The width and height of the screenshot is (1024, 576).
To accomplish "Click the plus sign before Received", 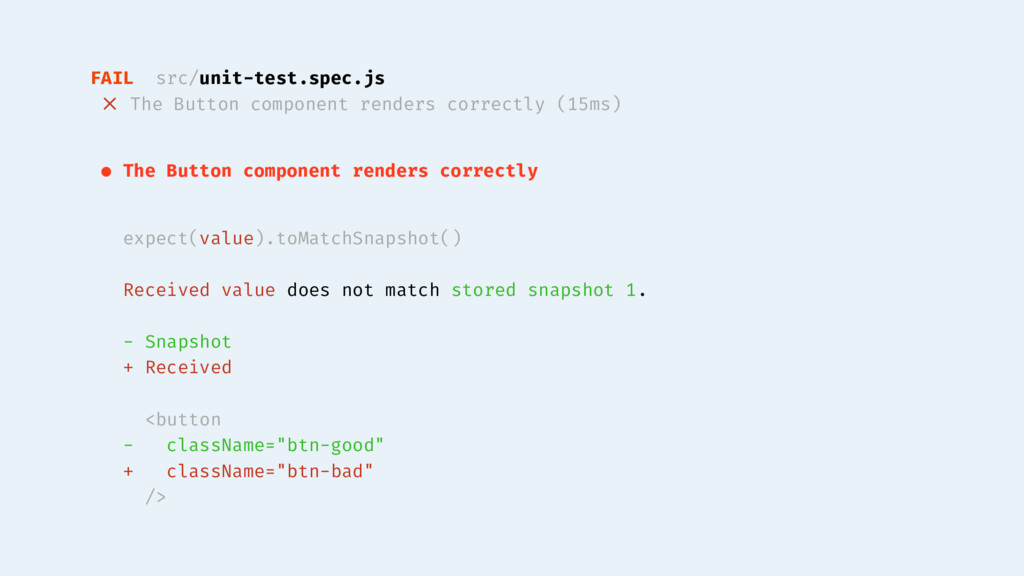I will (128, 368).
